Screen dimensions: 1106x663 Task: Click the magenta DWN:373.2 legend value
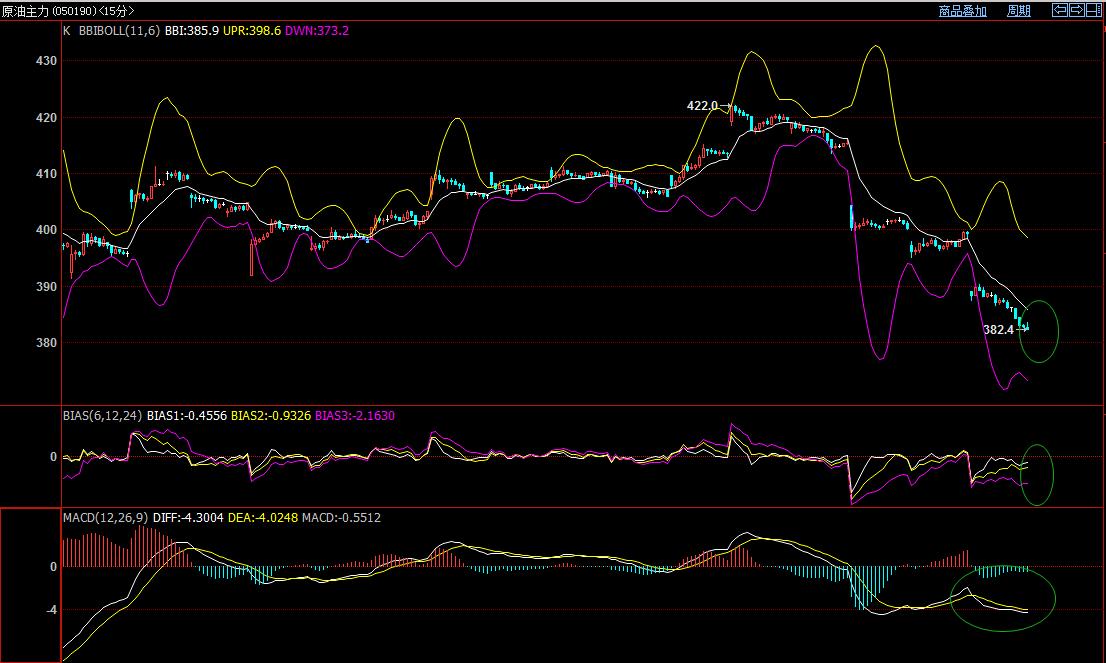[316, 31]
